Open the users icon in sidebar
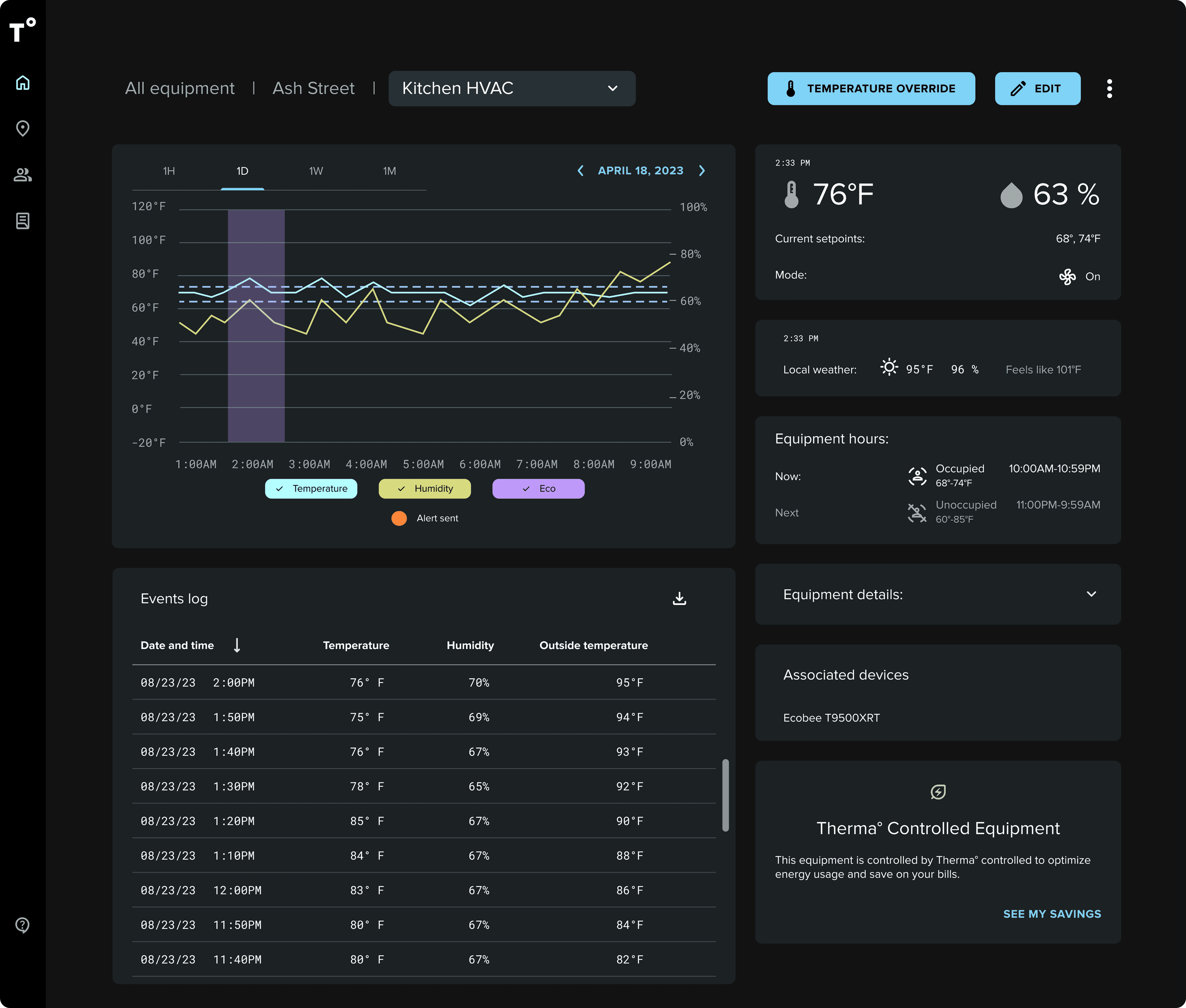Image resolution: width=1186 pixels, height=1008 pixels. [x=23, y=175]
